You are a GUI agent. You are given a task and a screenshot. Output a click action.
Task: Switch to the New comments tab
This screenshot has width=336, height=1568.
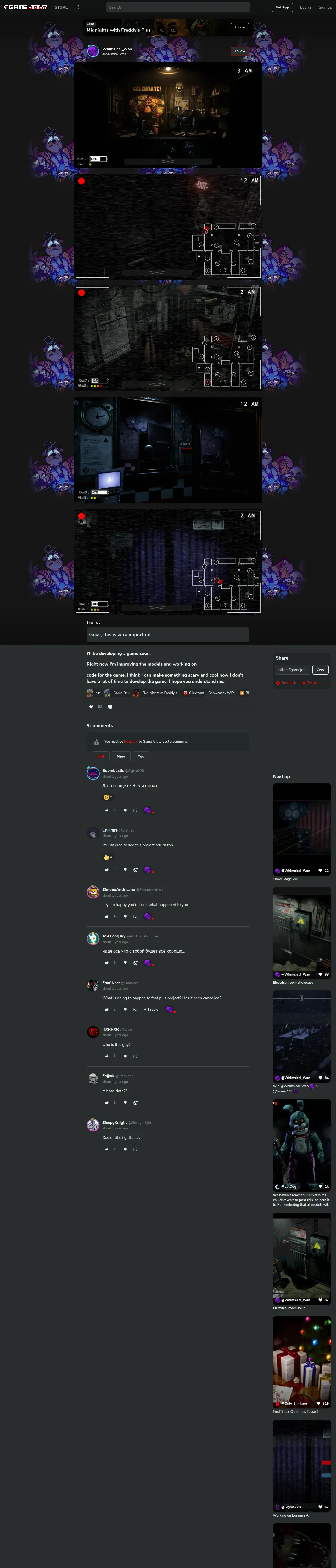point(121,756)
